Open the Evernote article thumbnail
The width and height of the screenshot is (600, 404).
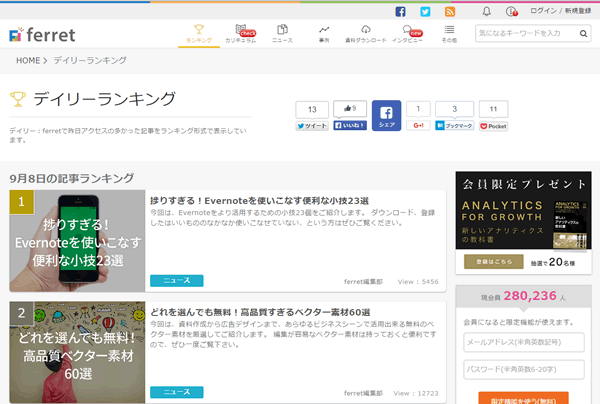(x=77, y=241)
